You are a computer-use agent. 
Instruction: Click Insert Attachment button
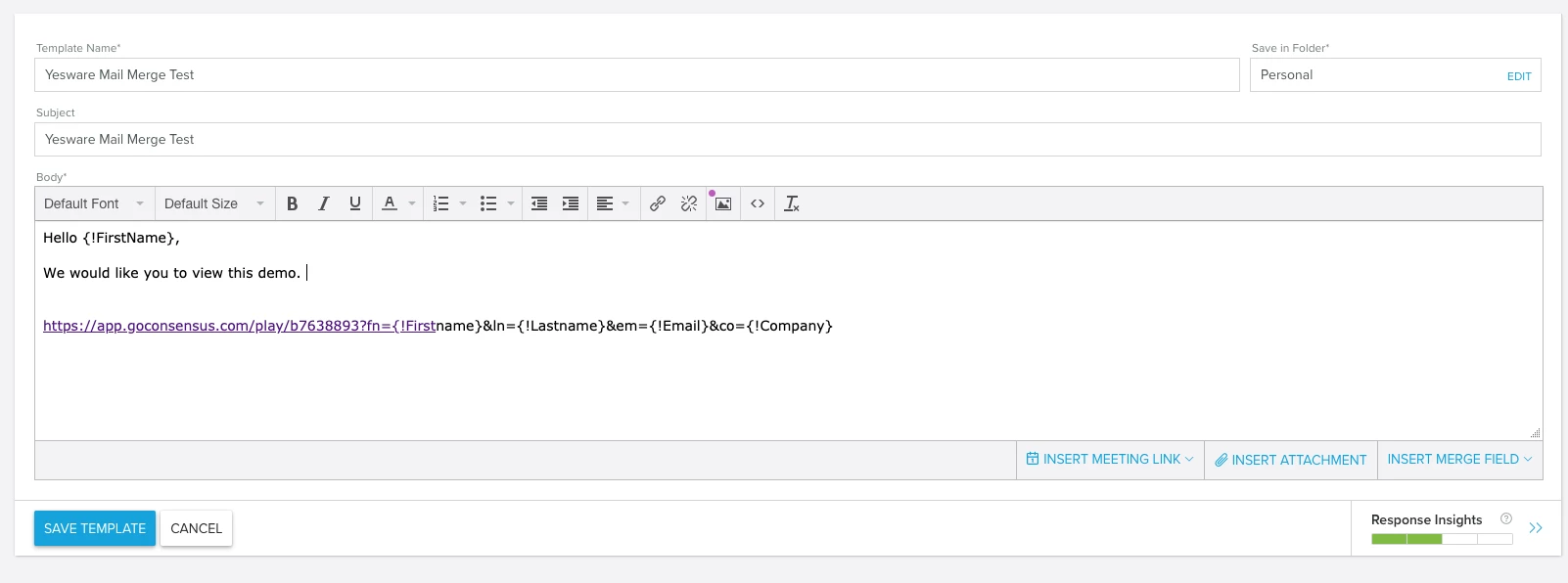coord(1290,460)
